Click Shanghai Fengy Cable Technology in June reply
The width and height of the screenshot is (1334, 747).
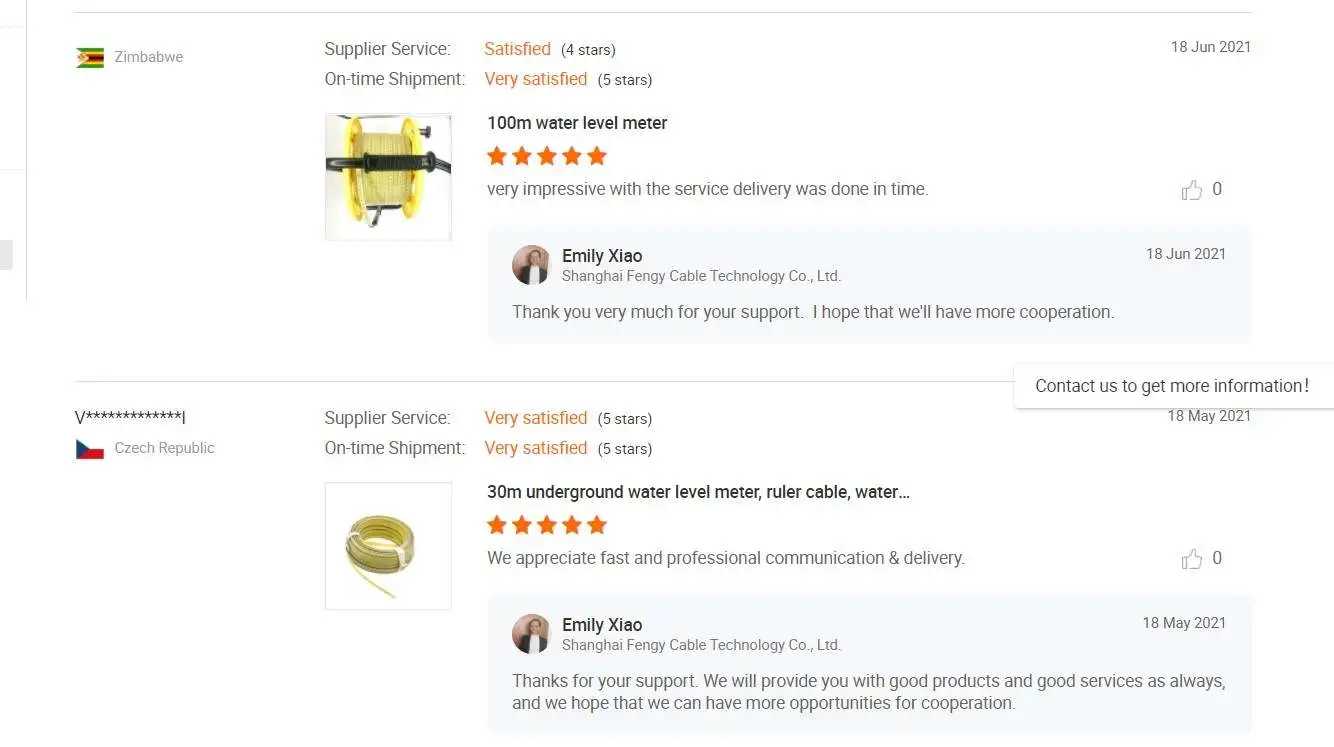click(x=701, y=276)
